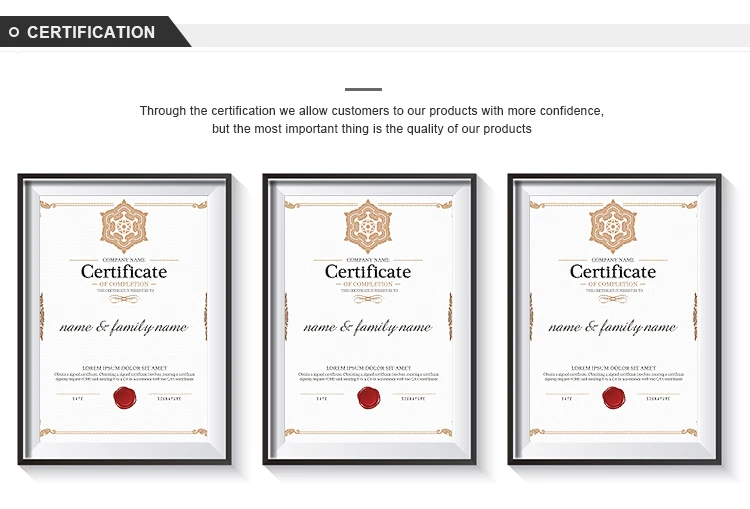The height and width of the screenshot is (509, 750).
Task: Click the red wax seal on third certificate
Action: click(x=614, y=398)
